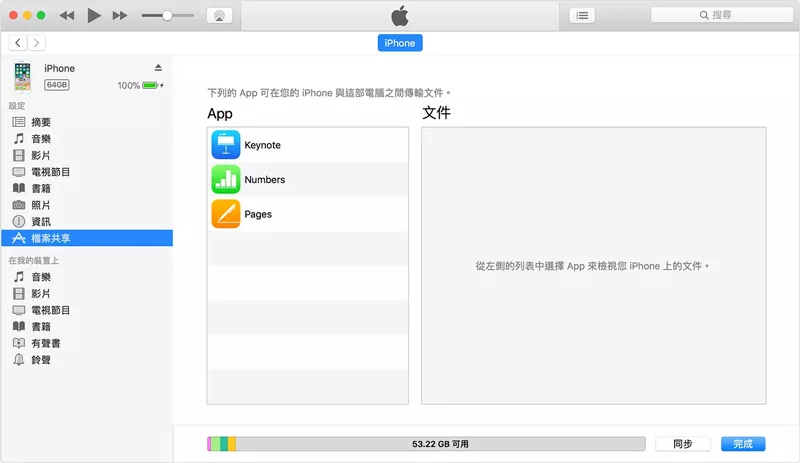Click the Keynote app icon

pos(226,145)
